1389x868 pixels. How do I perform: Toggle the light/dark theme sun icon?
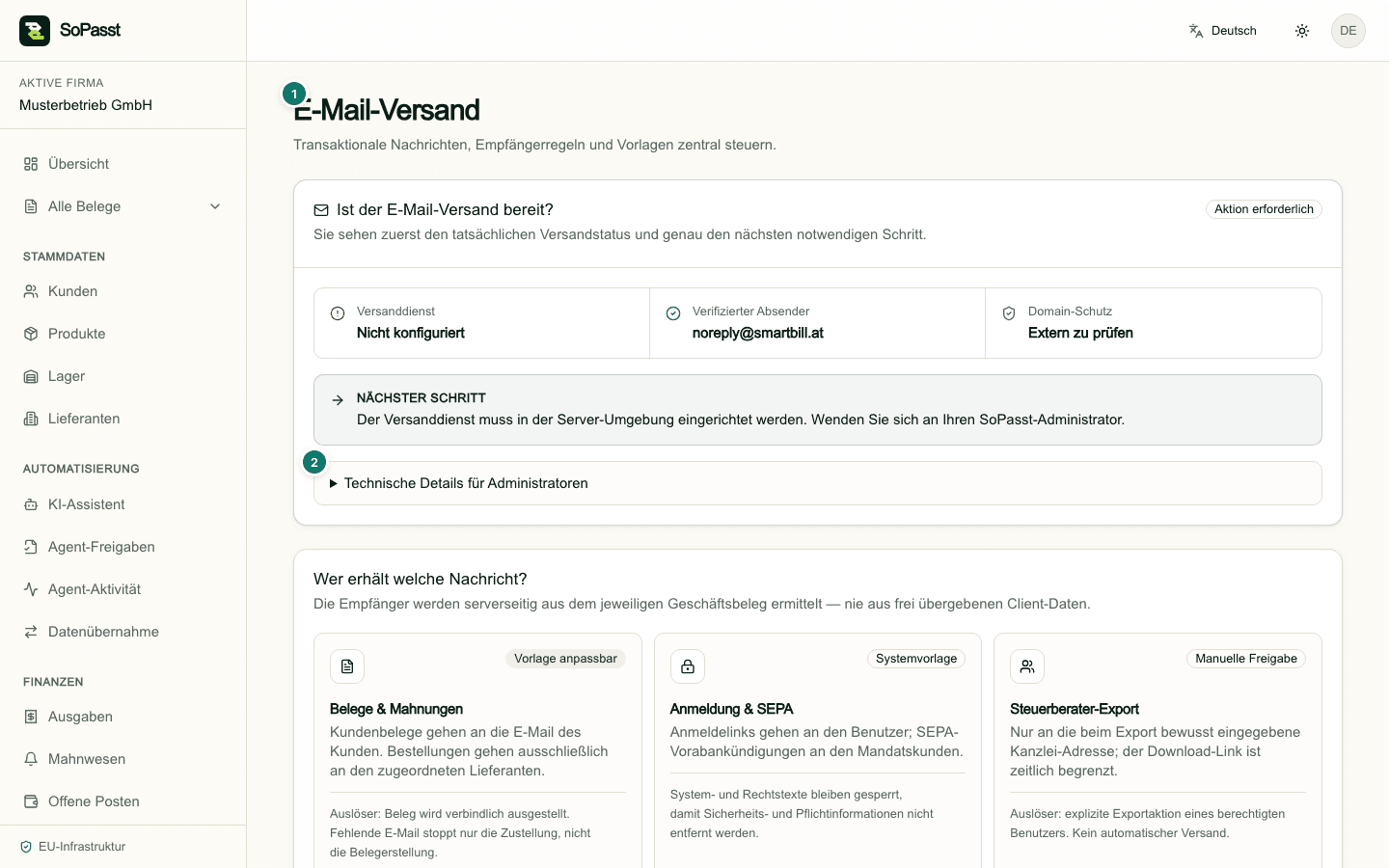tap(1302, 31)
